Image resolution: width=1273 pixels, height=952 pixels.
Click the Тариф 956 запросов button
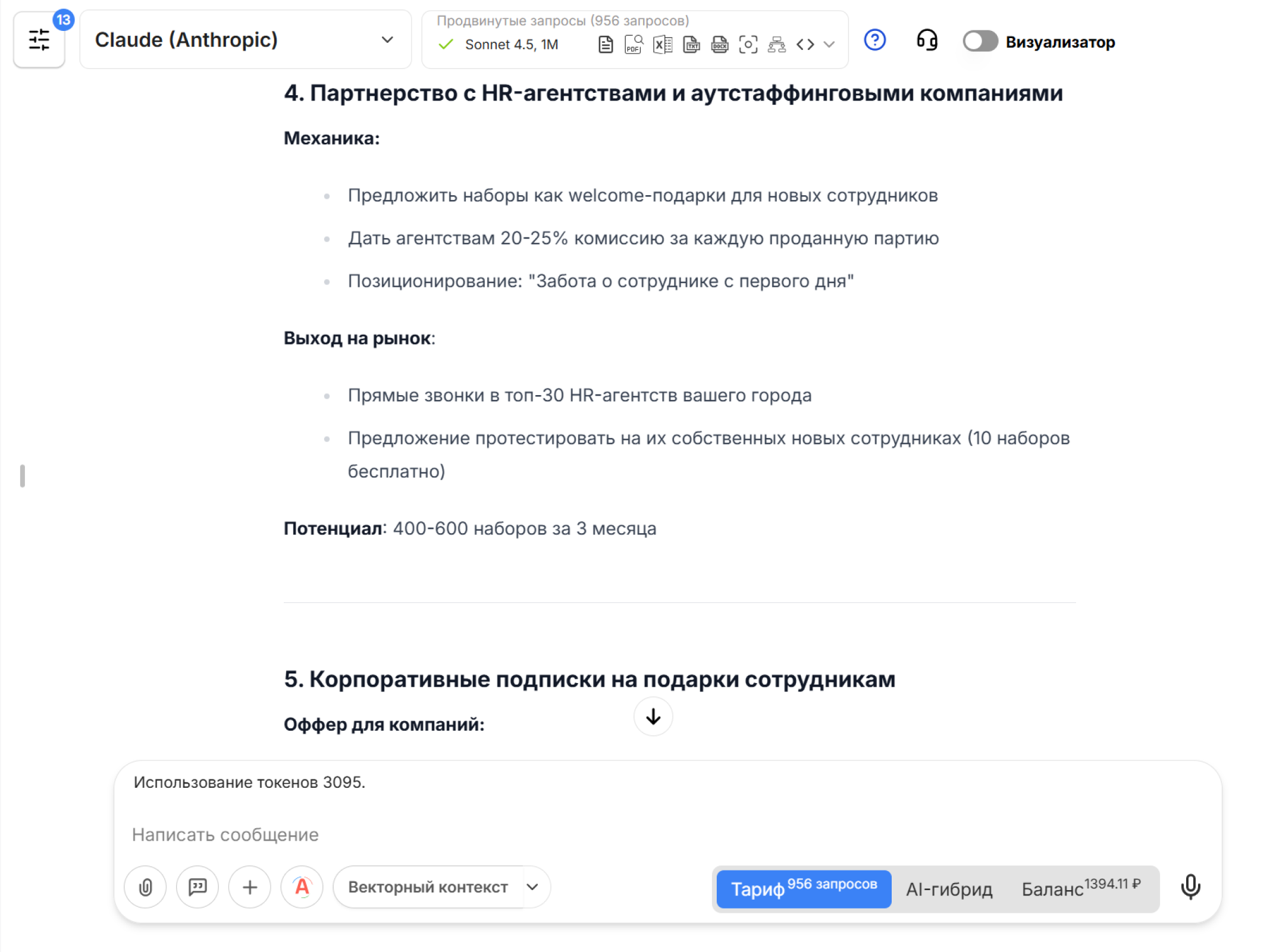803,889
